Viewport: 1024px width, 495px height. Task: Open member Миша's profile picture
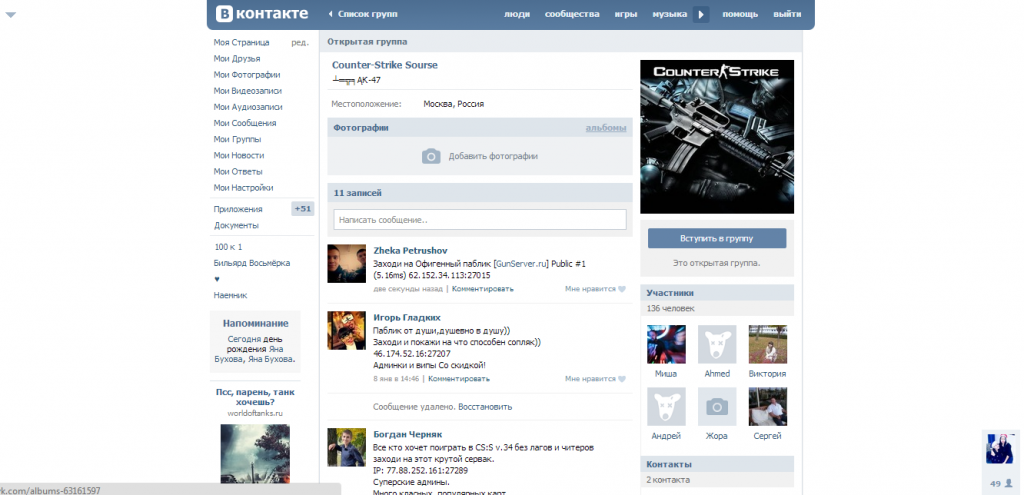tap(666, 344)
